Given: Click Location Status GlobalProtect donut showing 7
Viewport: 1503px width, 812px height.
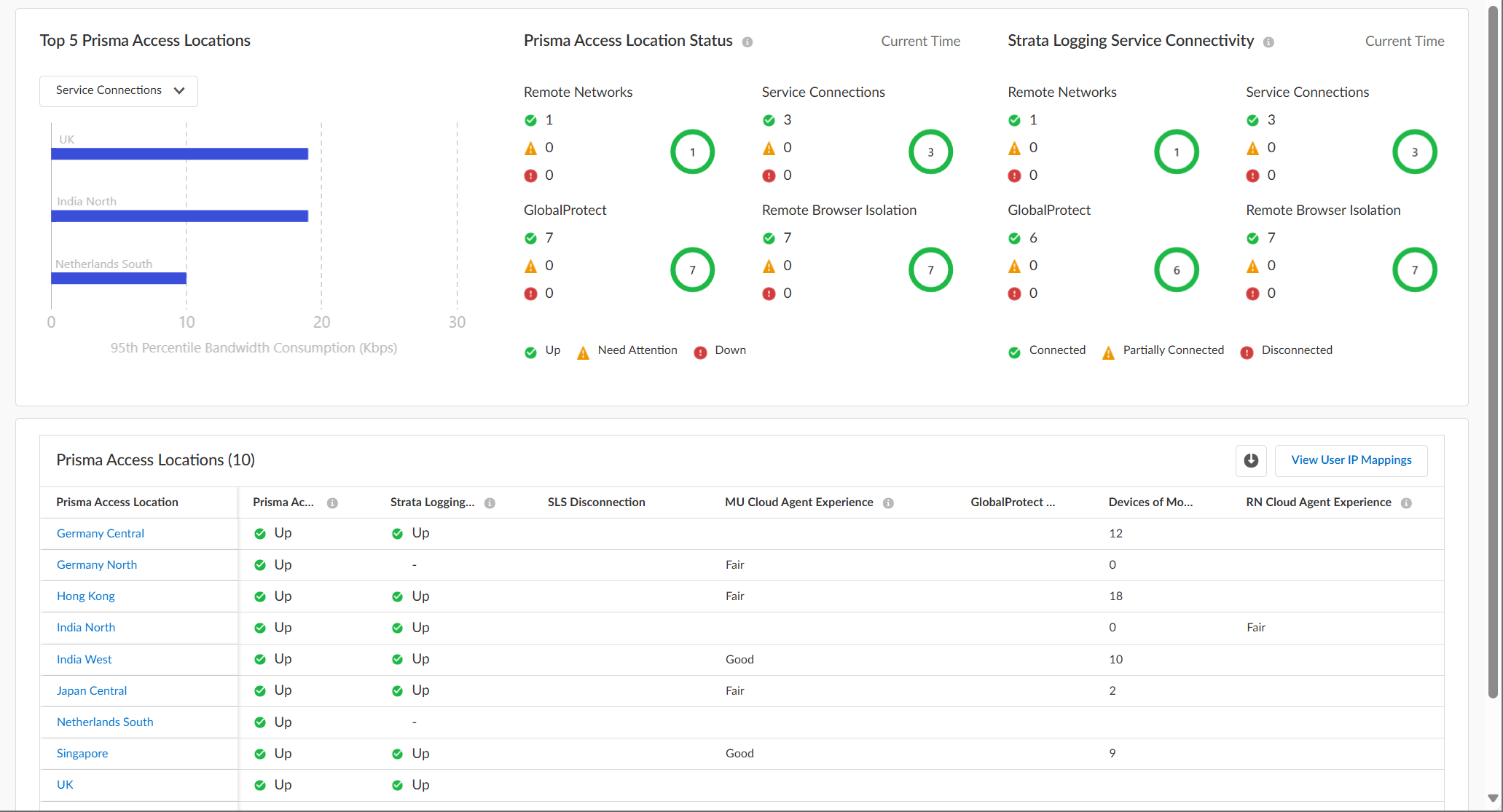Looking at the screenshot, I should click(x=692, y=270).
